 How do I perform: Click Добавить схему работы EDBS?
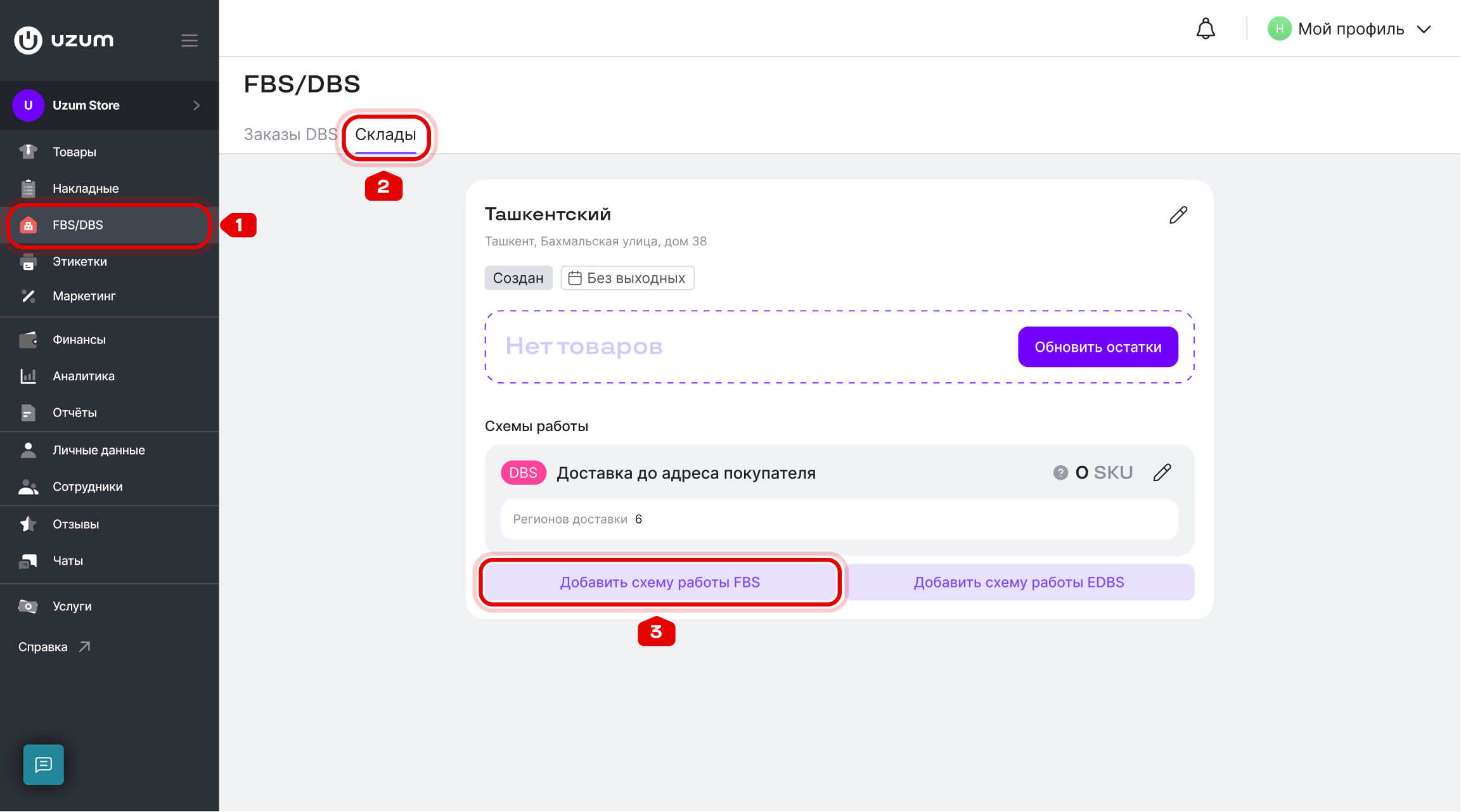(x=1019, y=582)
